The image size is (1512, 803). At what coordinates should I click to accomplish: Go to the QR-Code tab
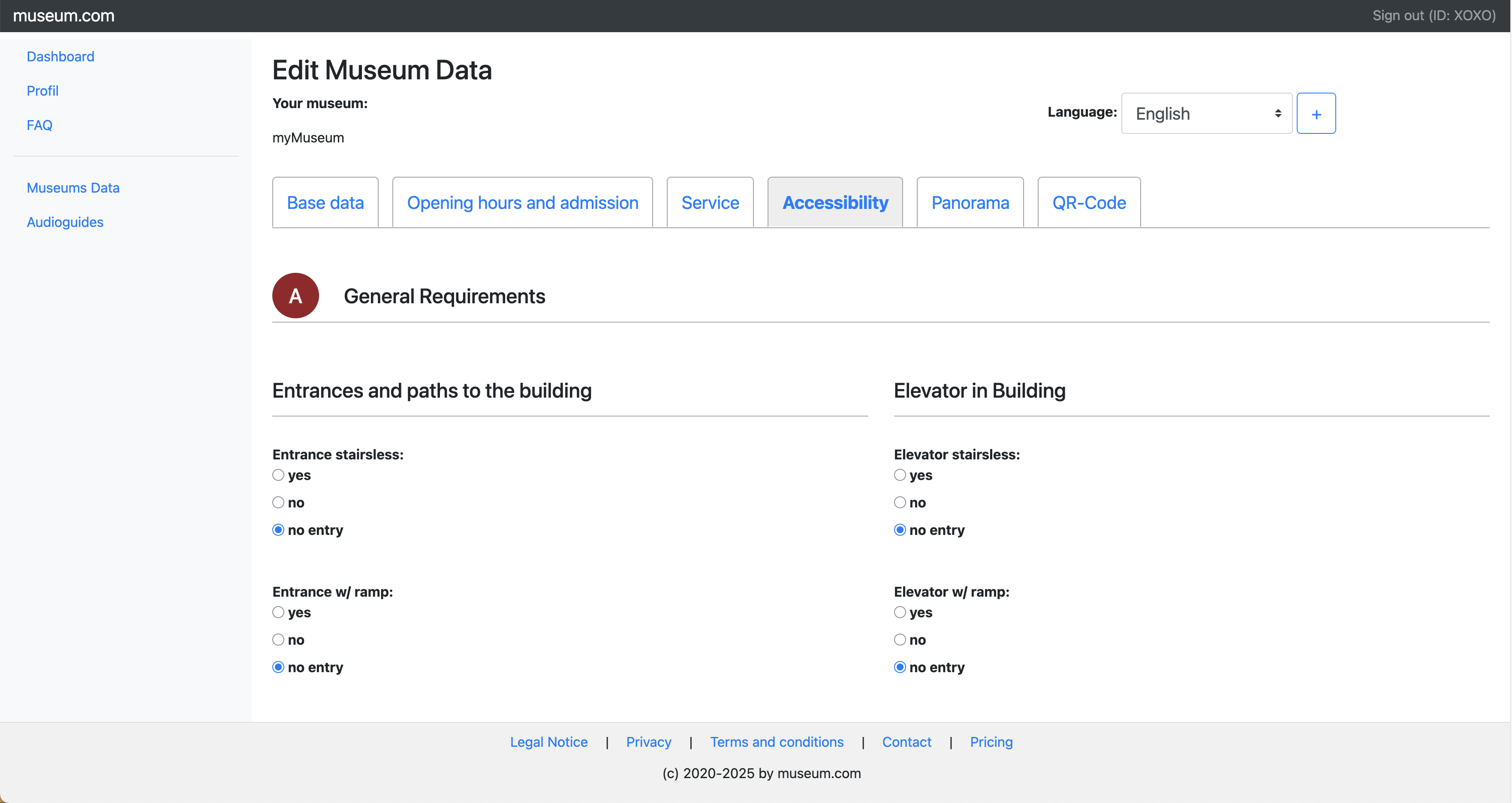pos(1089,202)
